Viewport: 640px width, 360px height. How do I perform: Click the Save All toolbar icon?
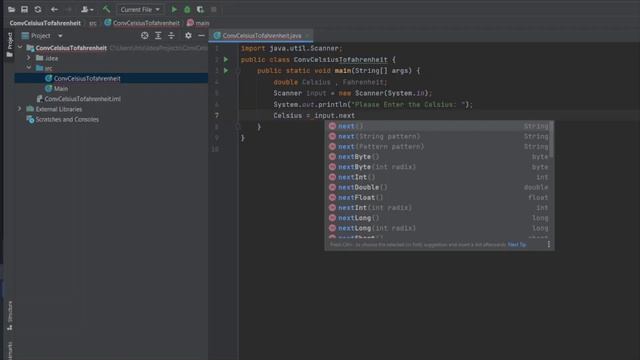[24, 9]
